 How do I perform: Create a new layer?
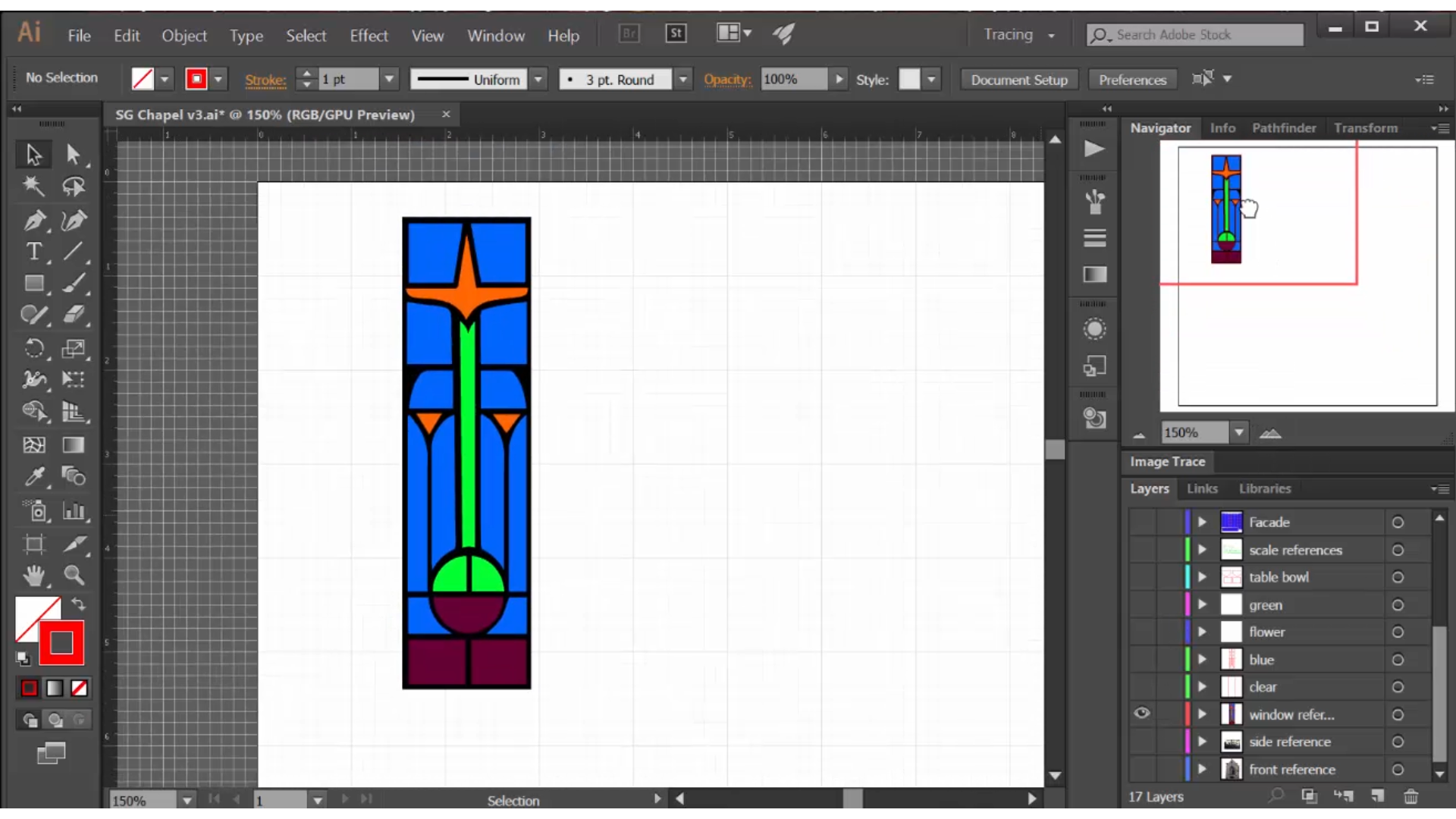coord(1377,796)
